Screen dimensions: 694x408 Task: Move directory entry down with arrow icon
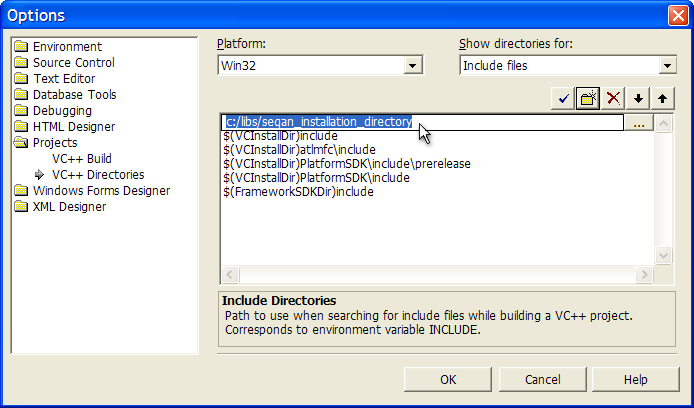click(x=639, y=97)
